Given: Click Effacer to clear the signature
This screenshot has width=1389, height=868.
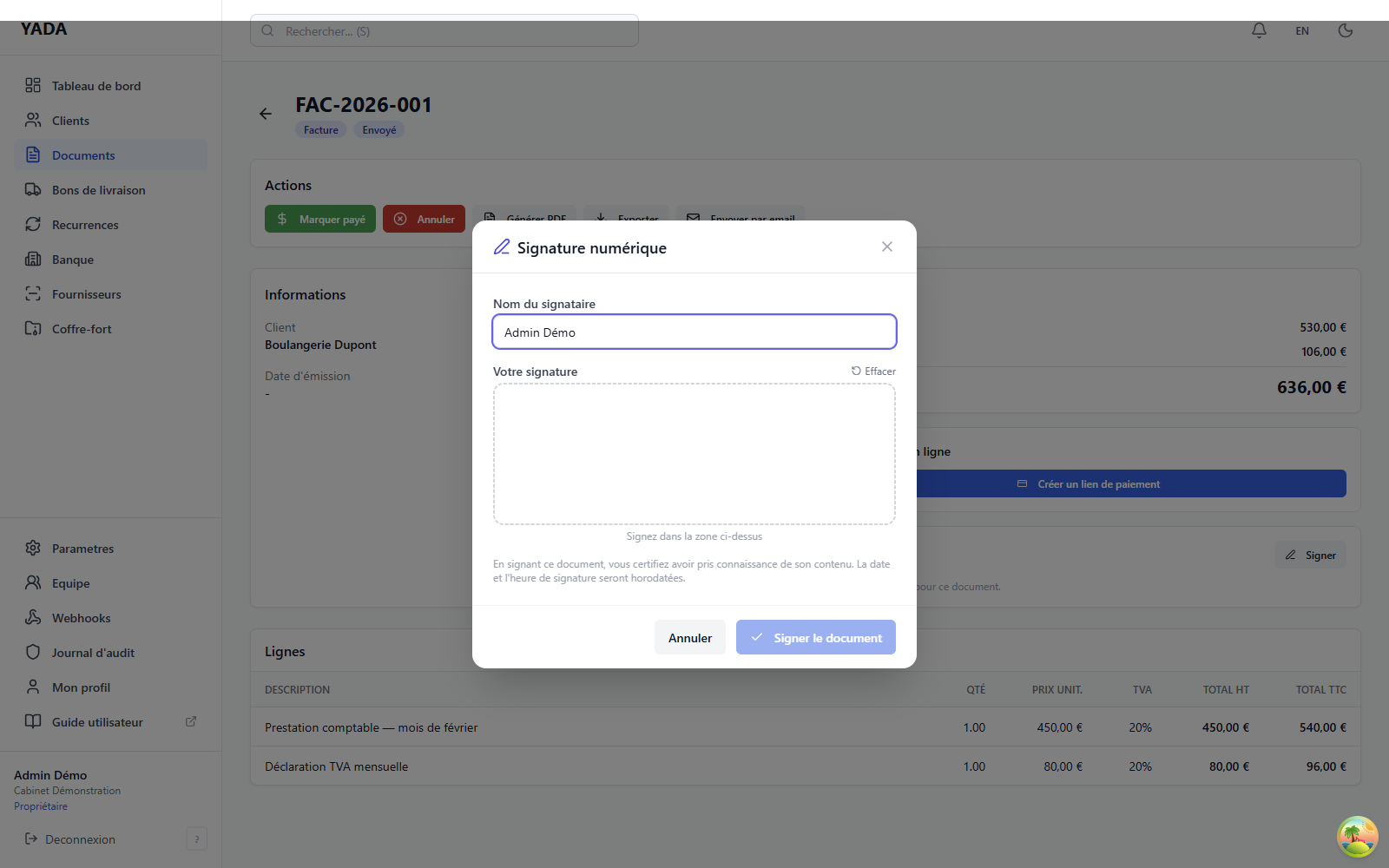Looking at the screenshot, I should 873,372.
